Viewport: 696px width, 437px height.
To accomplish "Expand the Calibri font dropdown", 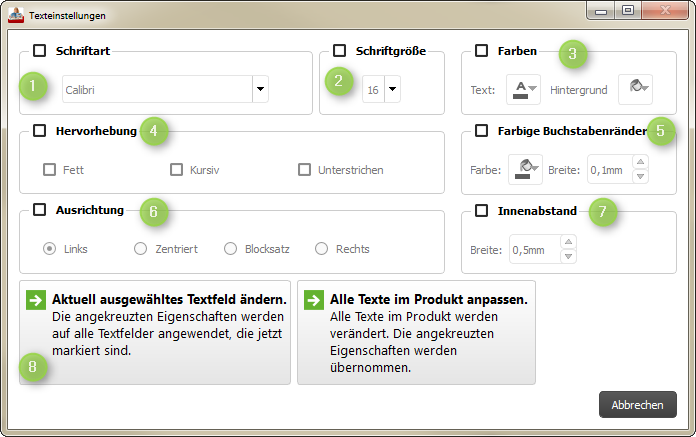I will point(260,89).
